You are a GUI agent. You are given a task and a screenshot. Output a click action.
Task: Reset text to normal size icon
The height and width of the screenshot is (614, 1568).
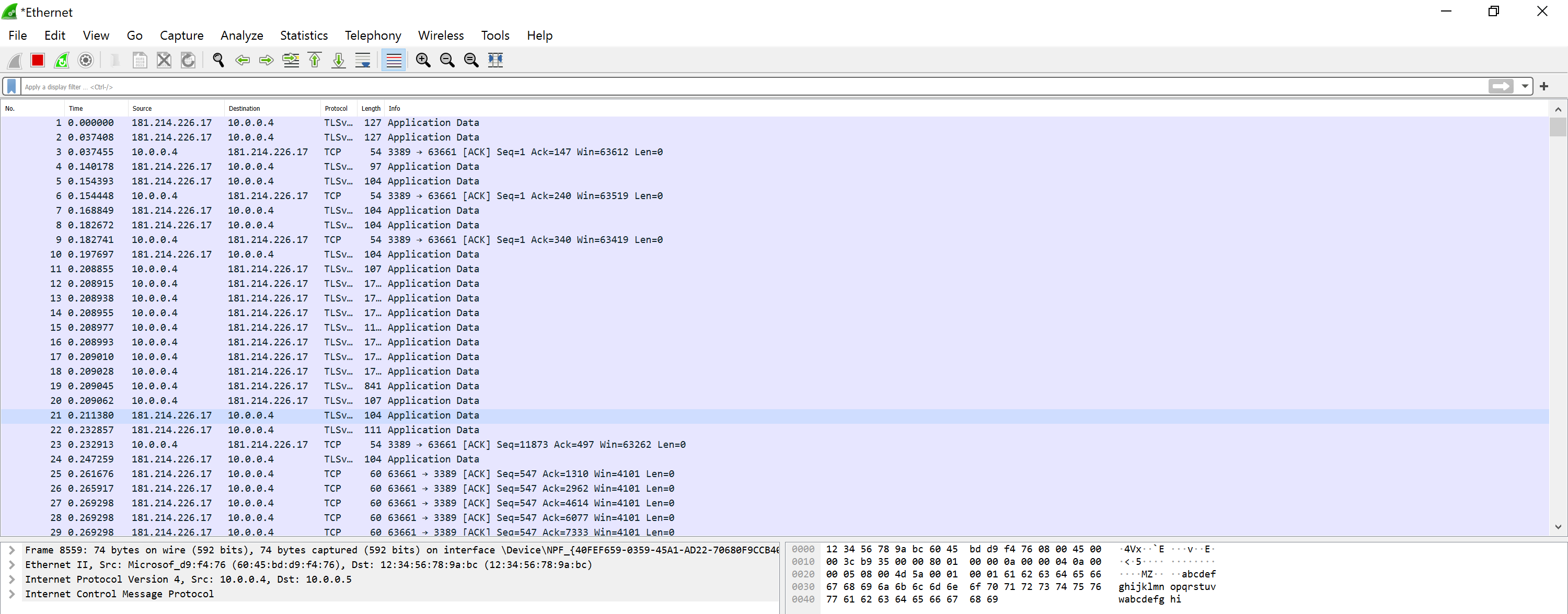pos(471,60)
